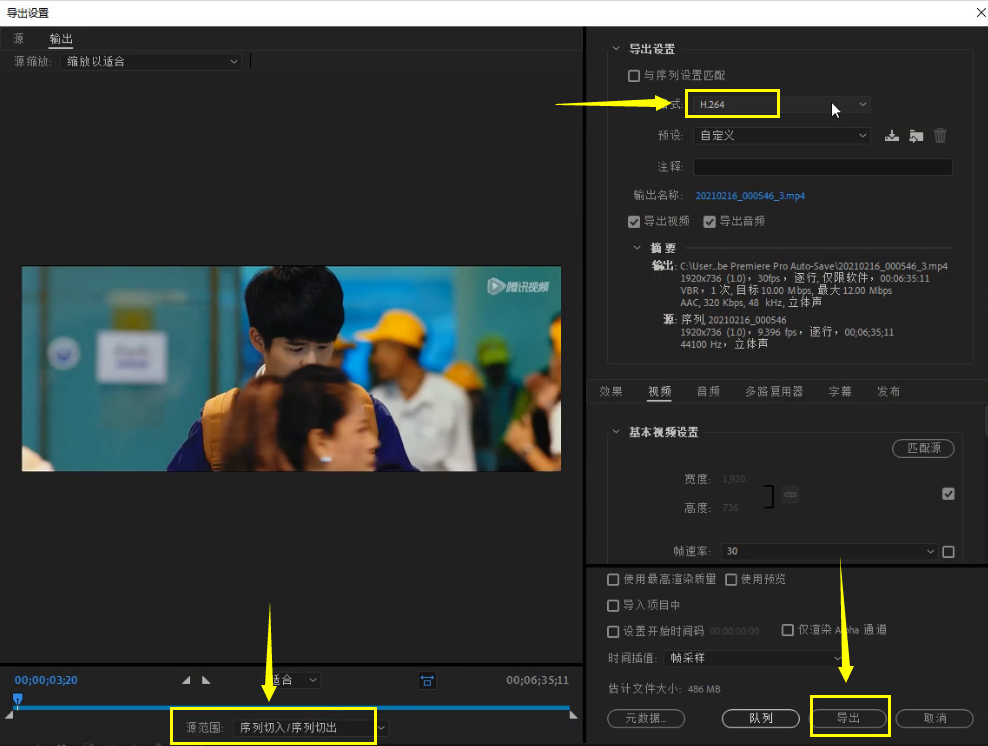Switch to the source tab

coord(19,39)
